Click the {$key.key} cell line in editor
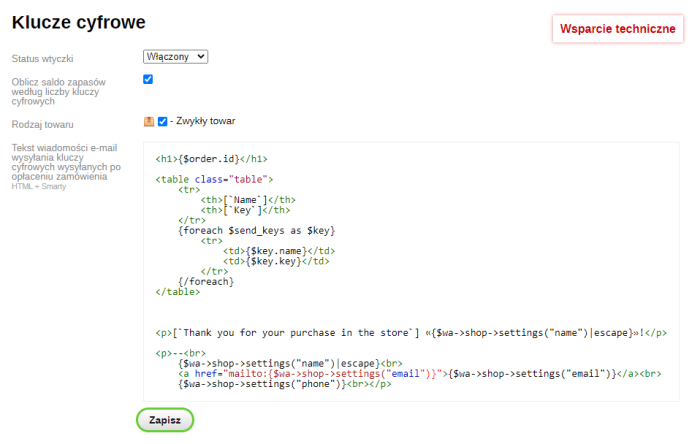700x444 pixels. click(x=276, y=261)
